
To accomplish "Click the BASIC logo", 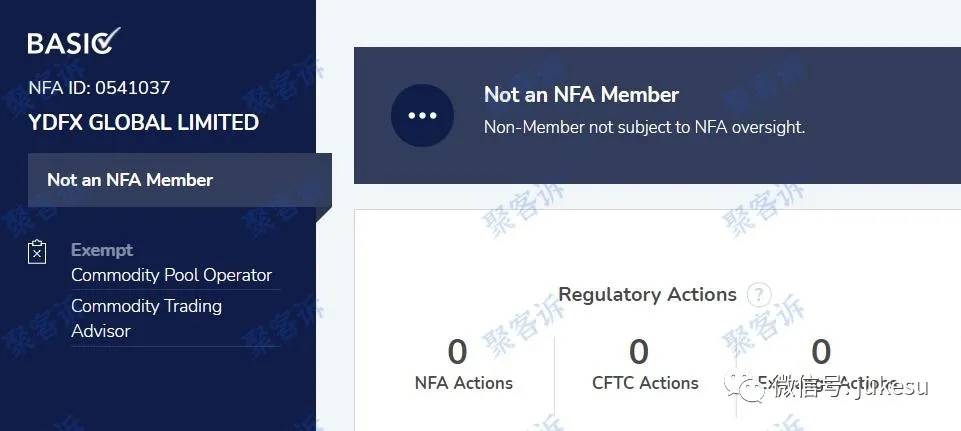I will [x=74, y=42].
